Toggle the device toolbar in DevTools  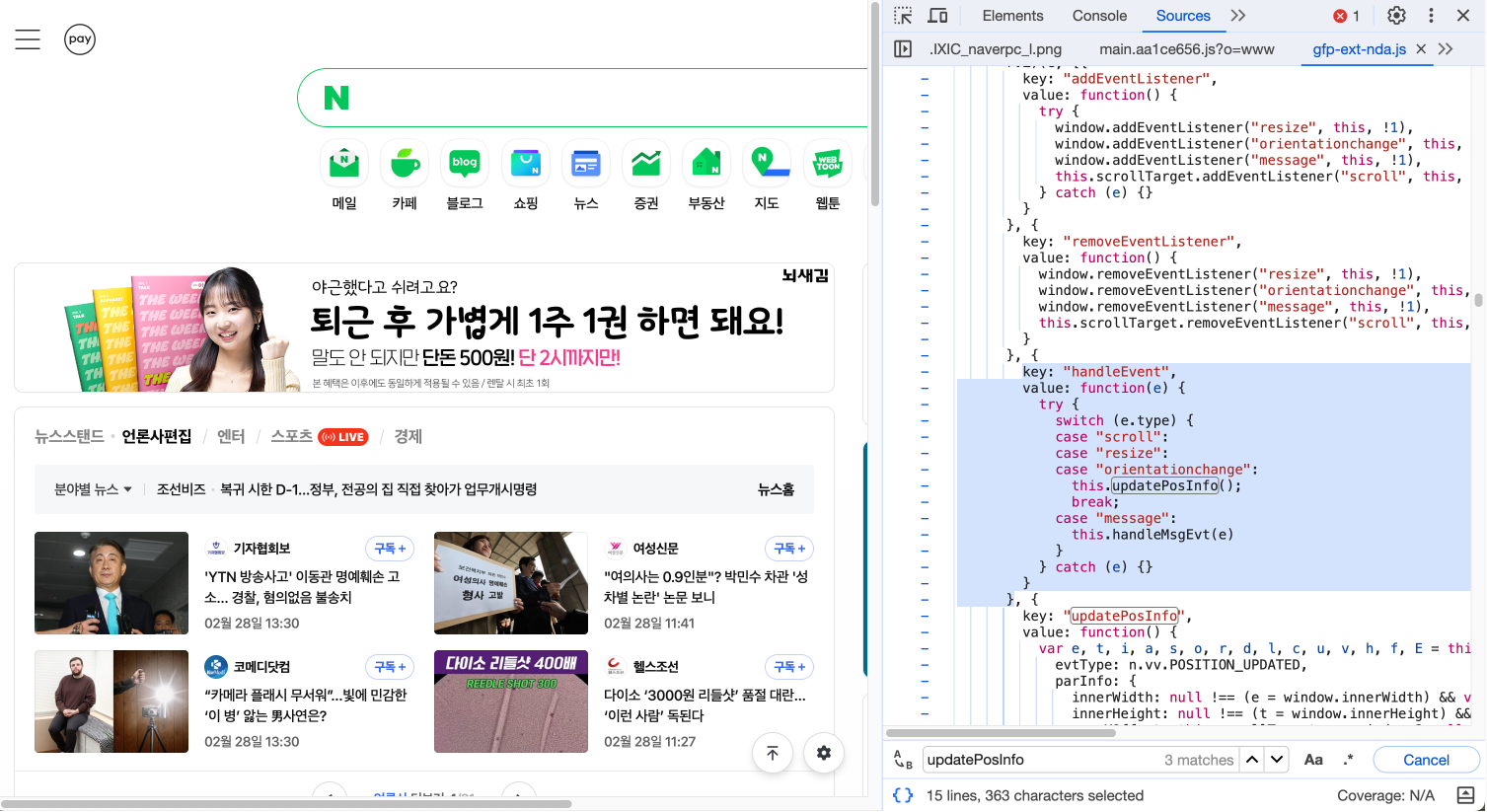point(937,16)
